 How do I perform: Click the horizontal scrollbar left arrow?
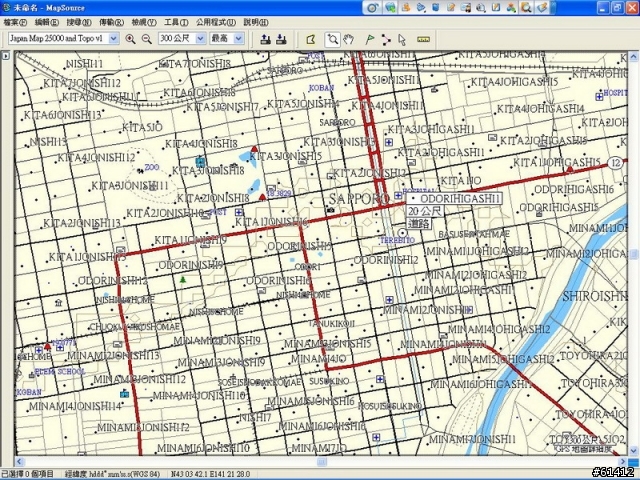tap(19, 462)
